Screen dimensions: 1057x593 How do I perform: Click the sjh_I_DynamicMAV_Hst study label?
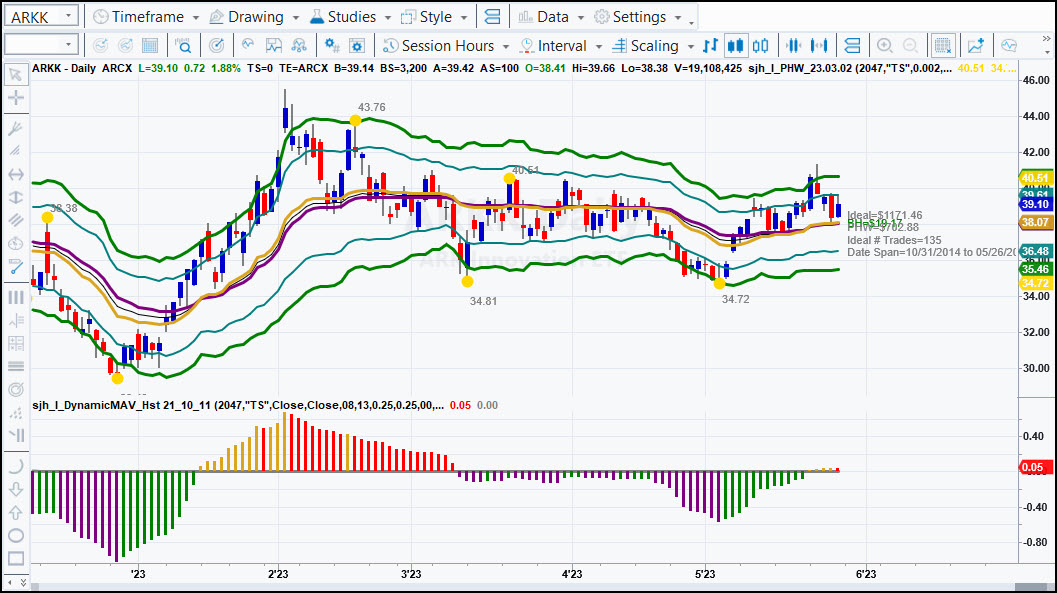pyautogui.click(x=239, y=405)
